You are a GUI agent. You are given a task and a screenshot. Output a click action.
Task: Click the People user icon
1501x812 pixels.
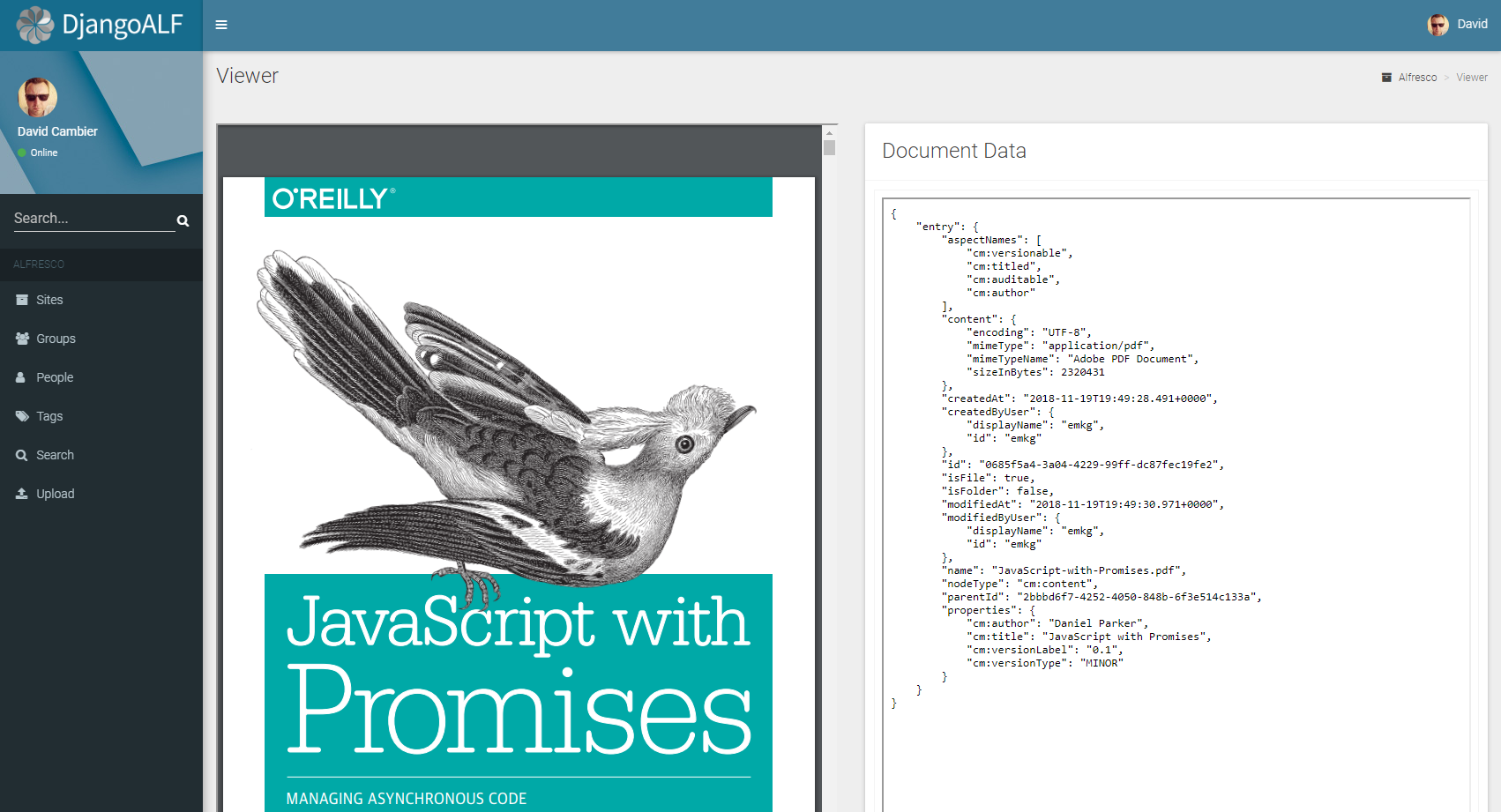tap(21, 377)
